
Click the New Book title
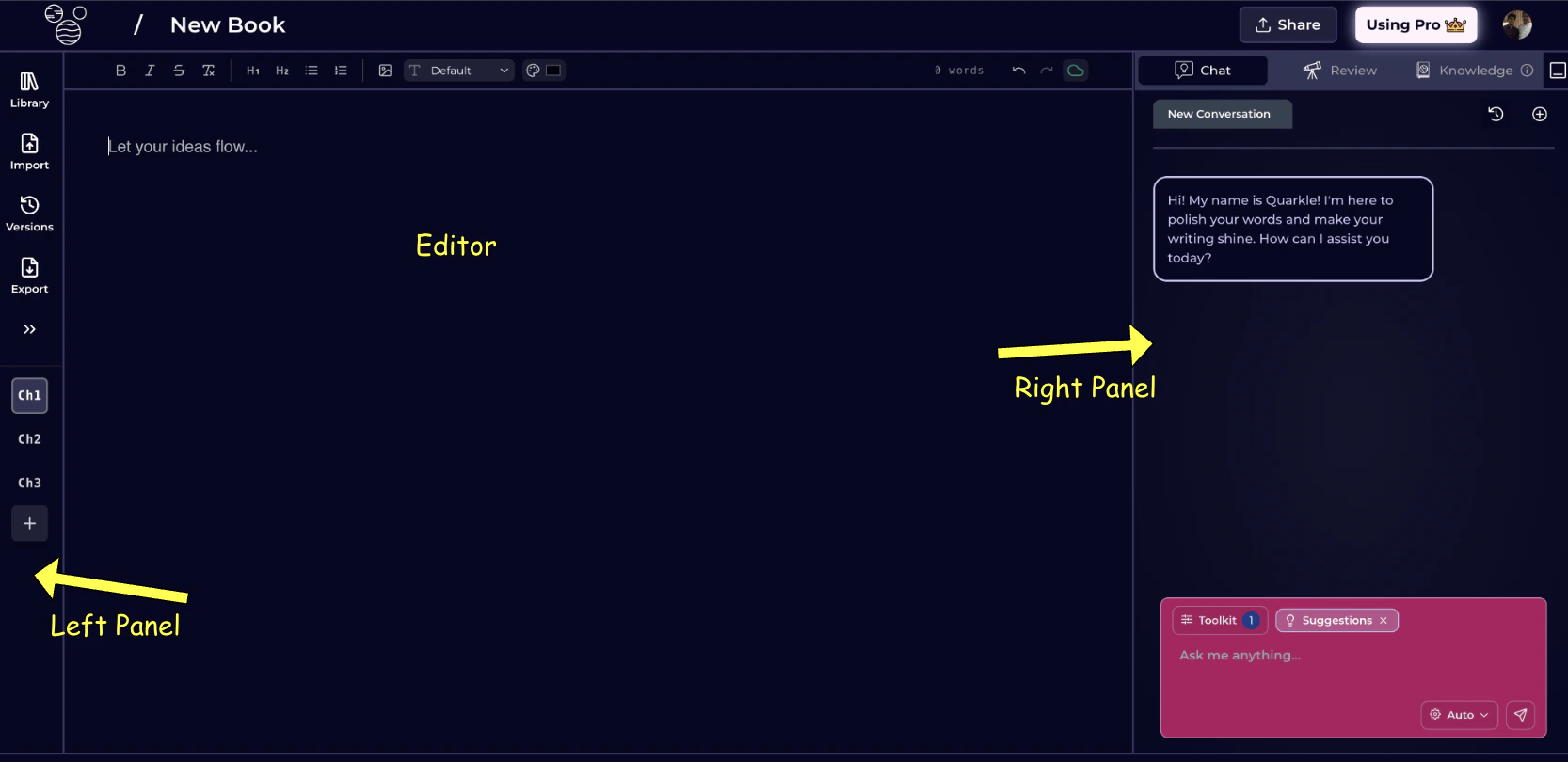click(x=228, y=25)
